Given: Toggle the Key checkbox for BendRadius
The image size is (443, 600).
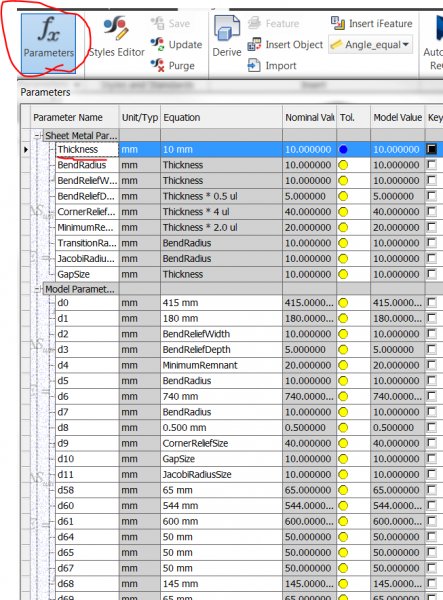Looking at the screenshot, I should [432, 165].
